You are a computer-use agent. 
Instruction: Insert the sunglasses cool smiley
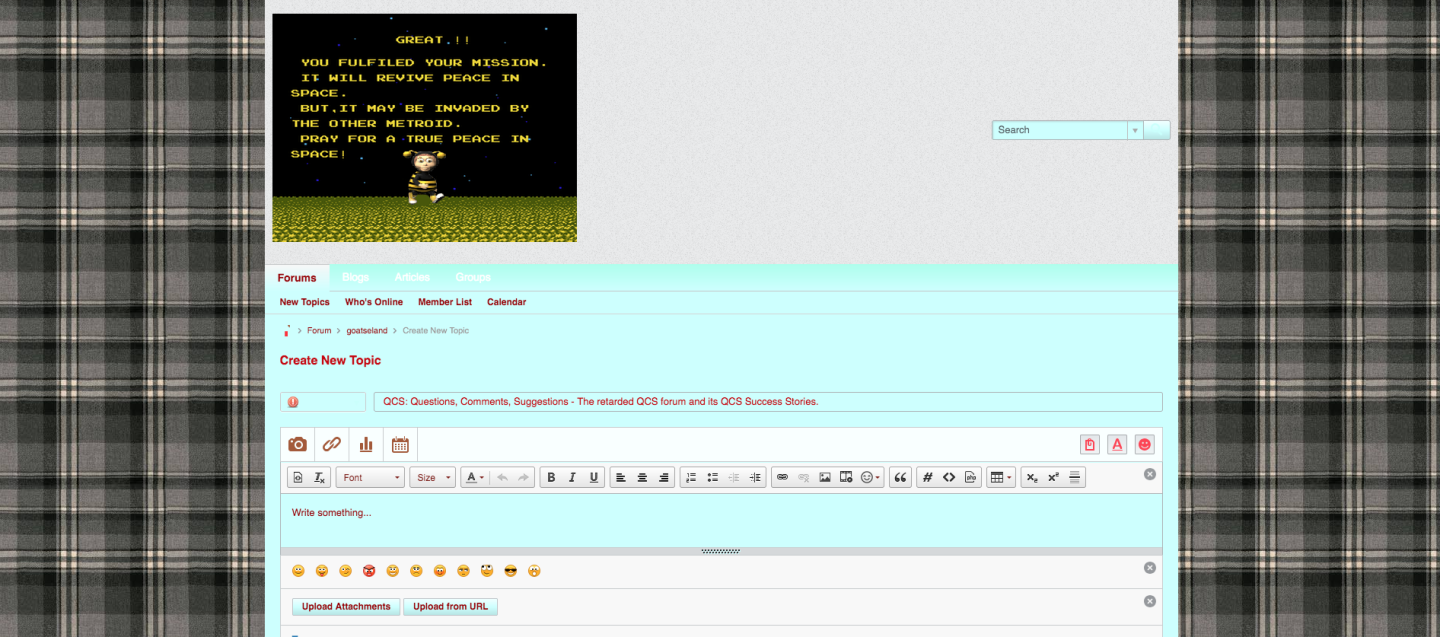510,571
